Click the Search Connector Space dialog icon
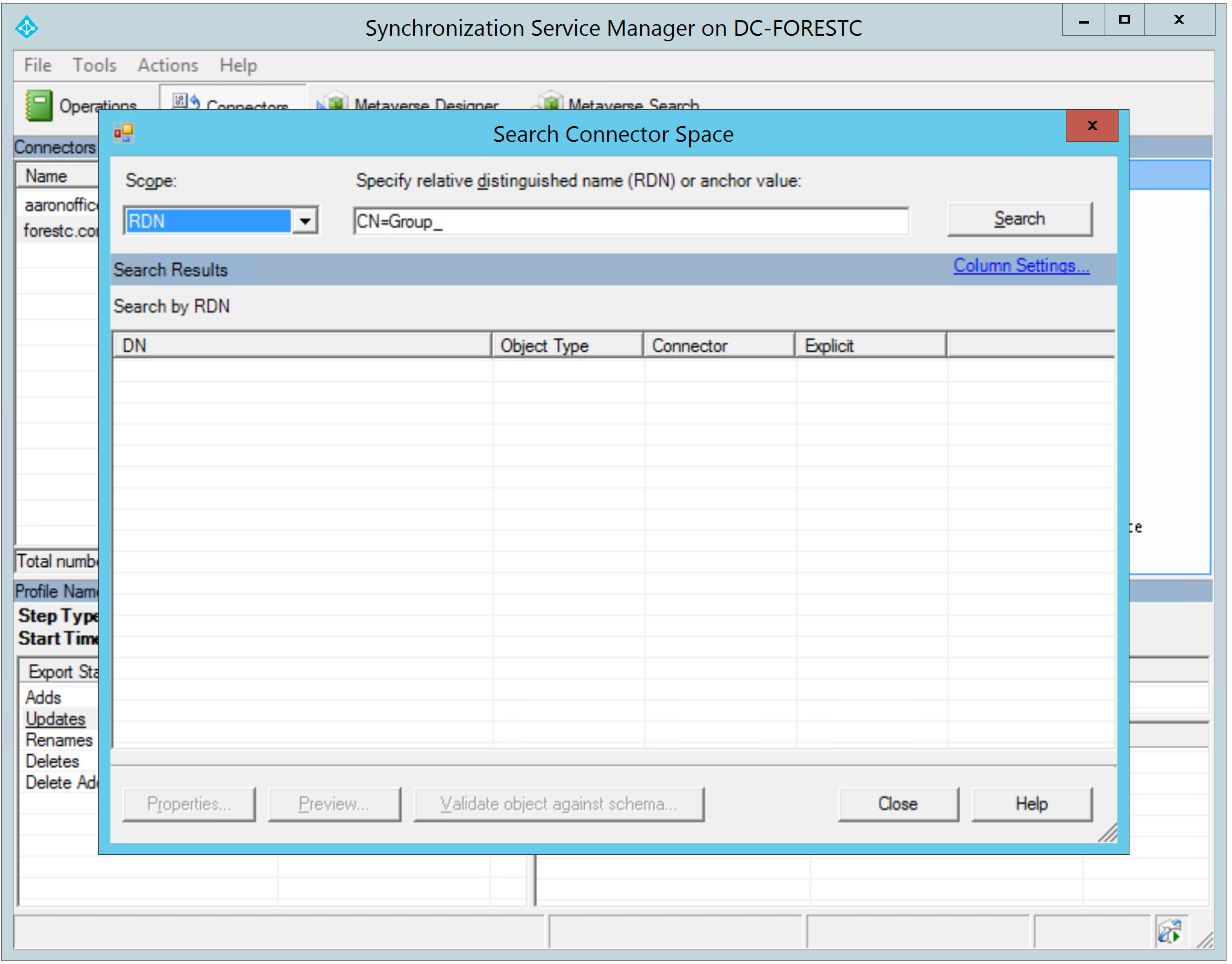1232x964 pixels. coord(124,133)
